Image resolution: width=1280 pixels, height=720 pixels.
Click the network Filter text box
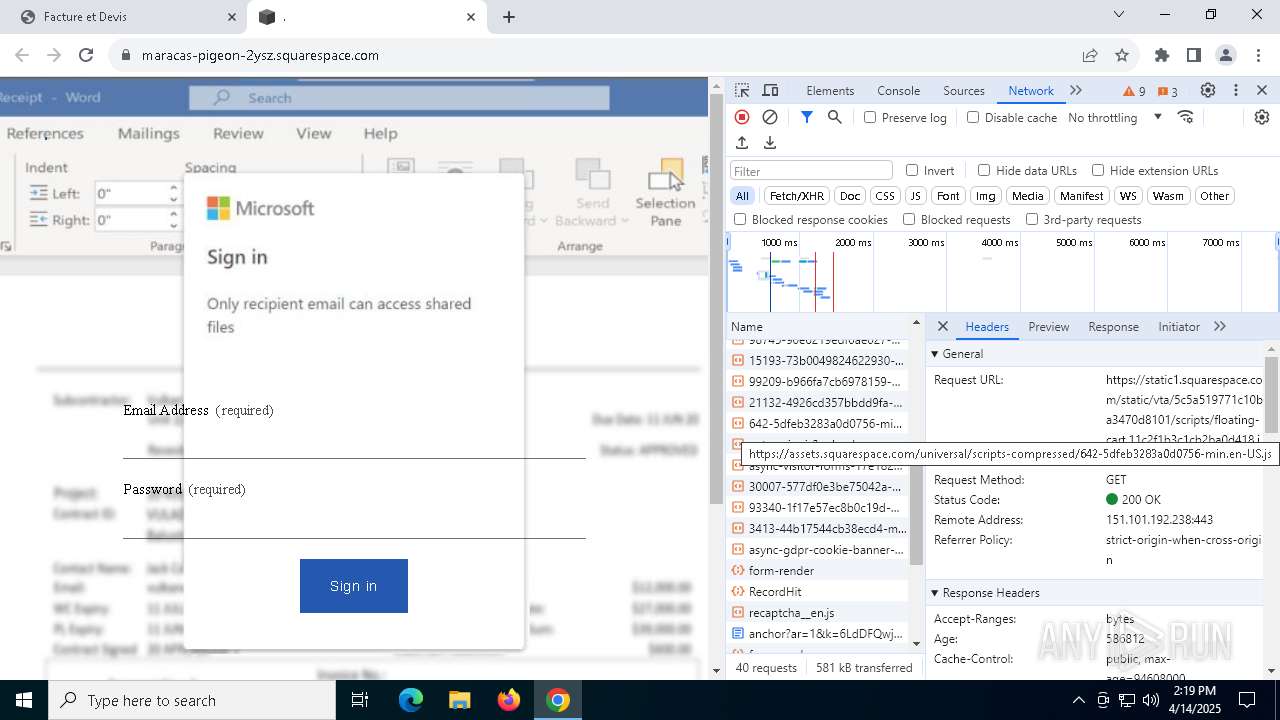[x=811, y=171]
